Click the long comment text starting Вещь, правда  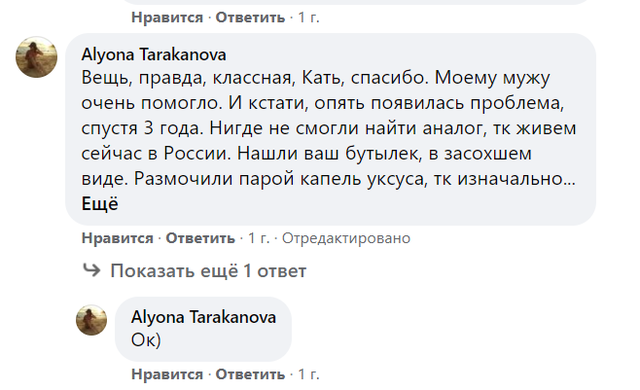[329, 128]
